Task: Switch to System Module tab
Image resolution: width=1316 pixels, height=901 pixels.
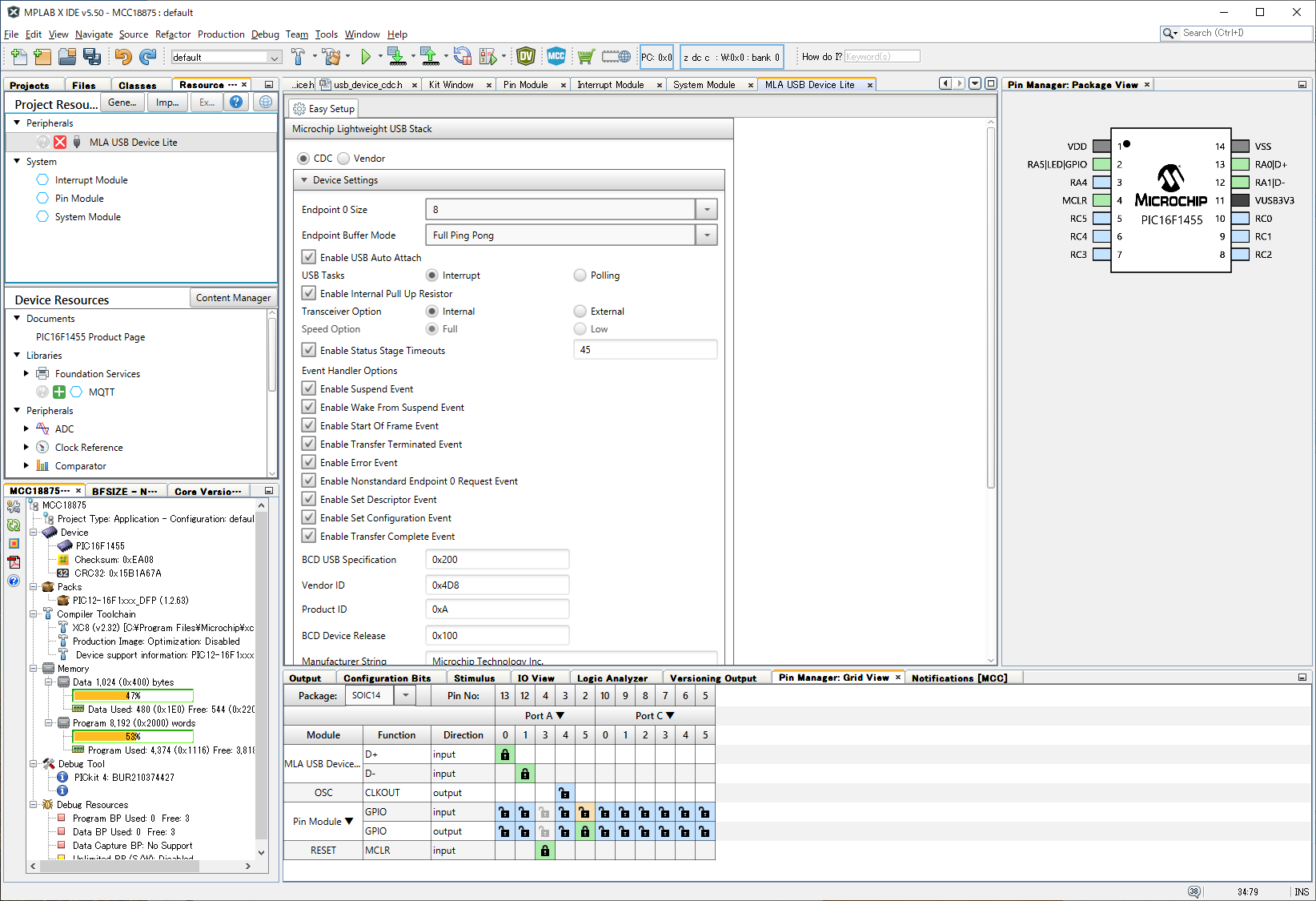Action: pyautogui.click(x=704, y=85)
